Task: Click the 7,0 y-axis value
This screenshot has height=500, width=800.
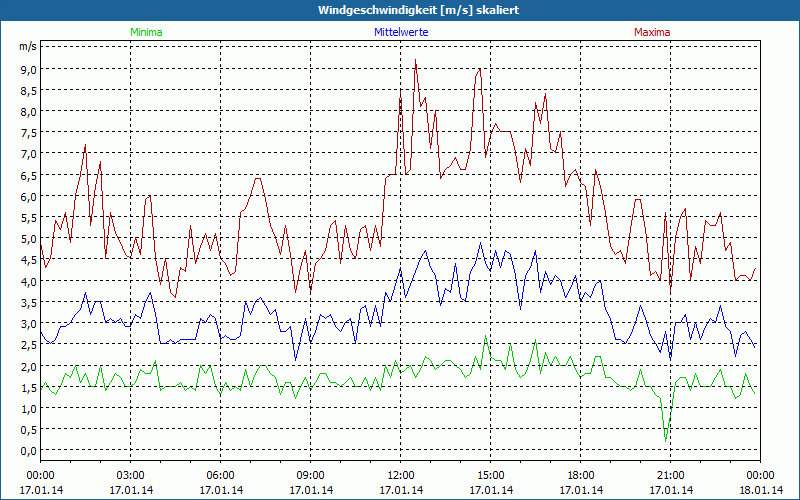Action: [28, 154]
